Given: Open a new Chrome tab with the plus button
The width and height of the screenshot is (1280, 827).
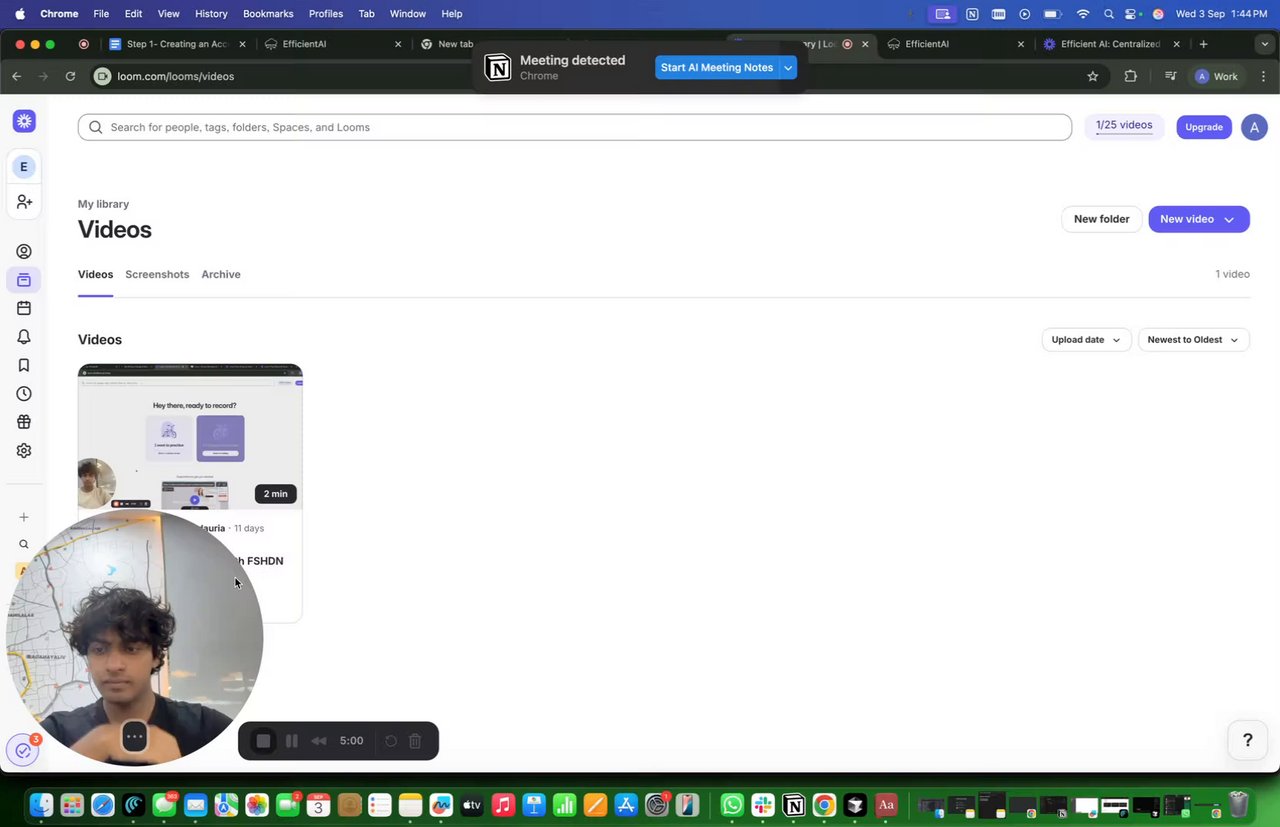Looking at the screenshot, I should pos(1203,44).
